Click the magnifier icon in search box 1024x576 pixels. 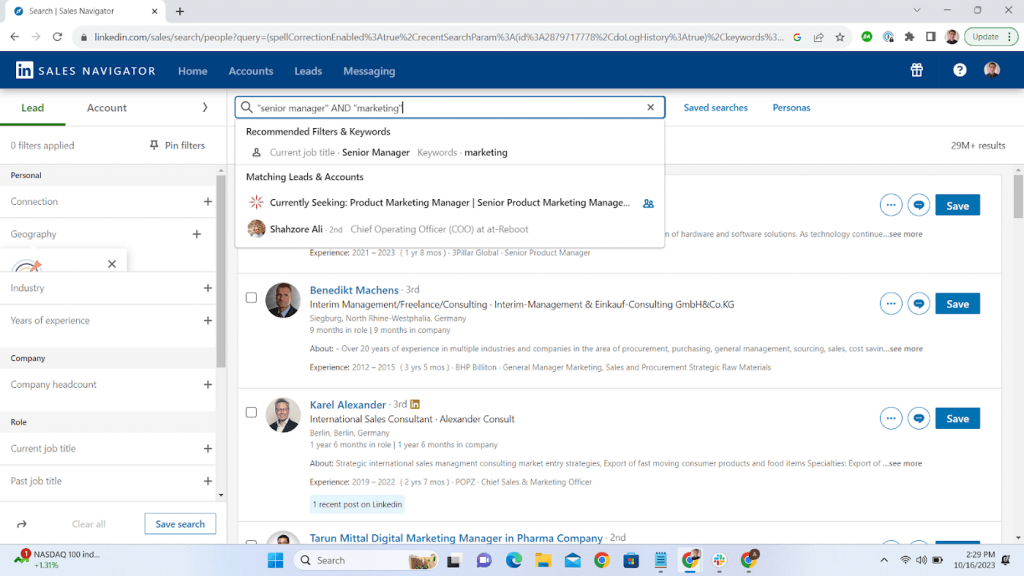coord(246,107)
